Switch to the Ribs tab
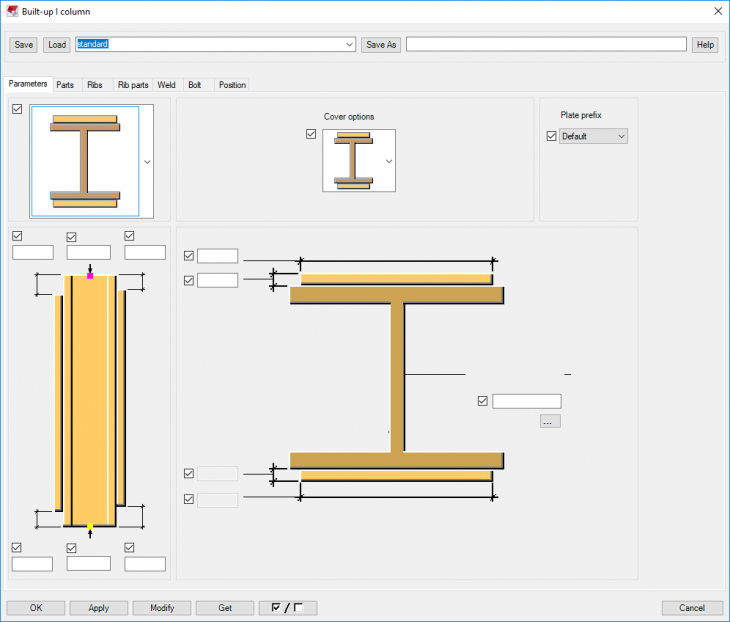This screenshot has height=622, width=730. tap(95, 85)
